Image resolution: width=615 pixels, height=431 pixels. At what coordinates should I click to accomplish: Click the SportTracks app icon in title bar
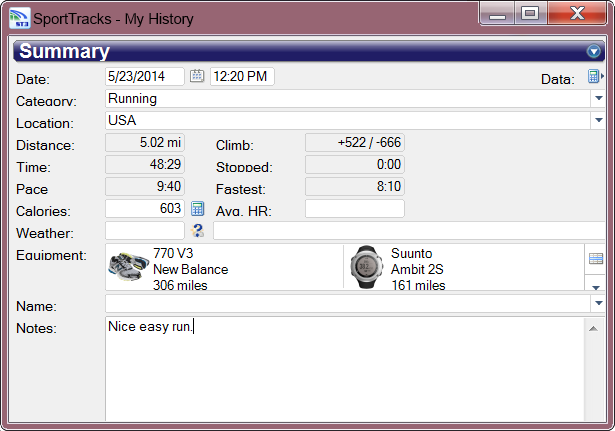pos(19,18)
